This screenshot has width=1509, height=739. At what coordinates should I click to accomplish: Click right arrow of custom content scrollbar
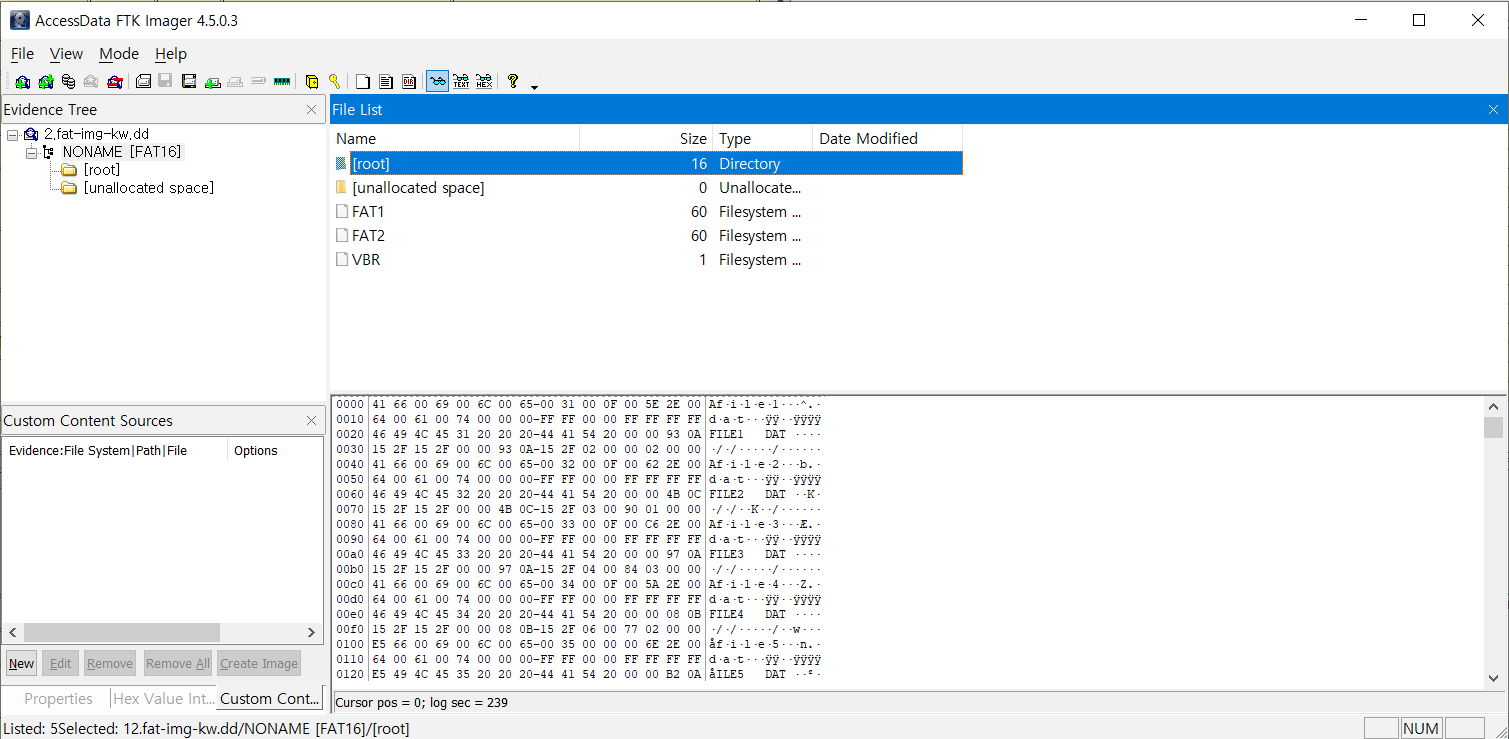click(x=311, y=633)
